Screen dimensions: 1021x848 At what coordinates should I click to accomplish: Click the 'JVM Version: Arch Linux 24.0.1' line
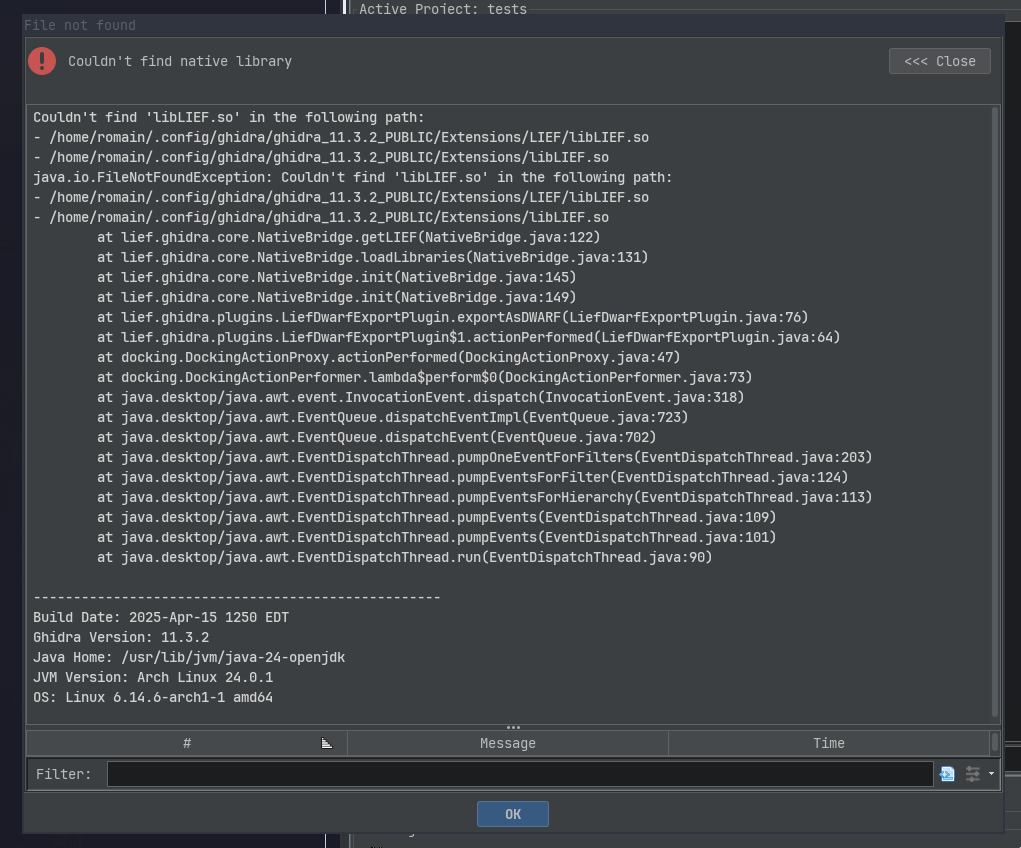(153, 677)
